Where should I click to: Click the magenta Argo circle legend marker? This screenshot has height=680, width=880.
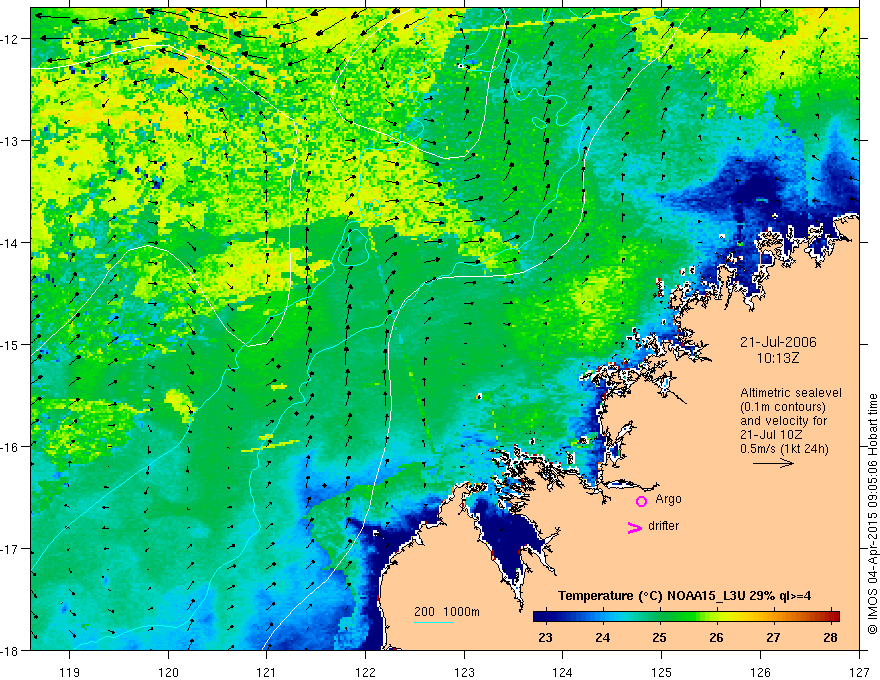pyautogui.click(x=641, y=501)
